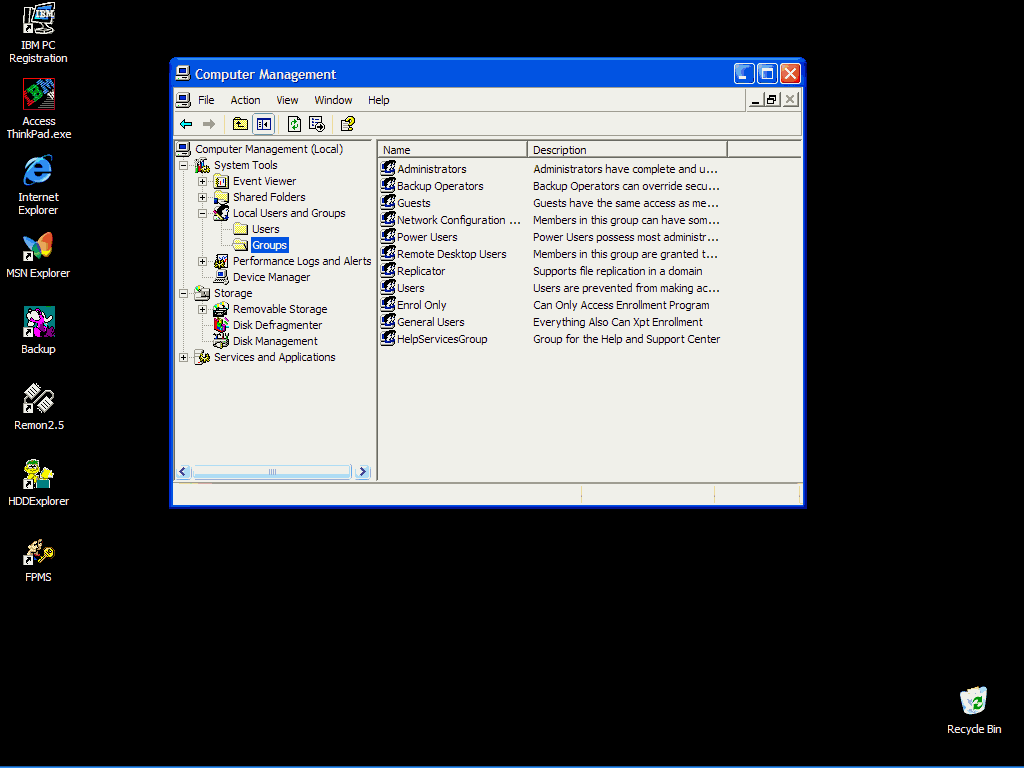Open the File menu
This screenshot has width=1024, height=768.
[206, 100]
